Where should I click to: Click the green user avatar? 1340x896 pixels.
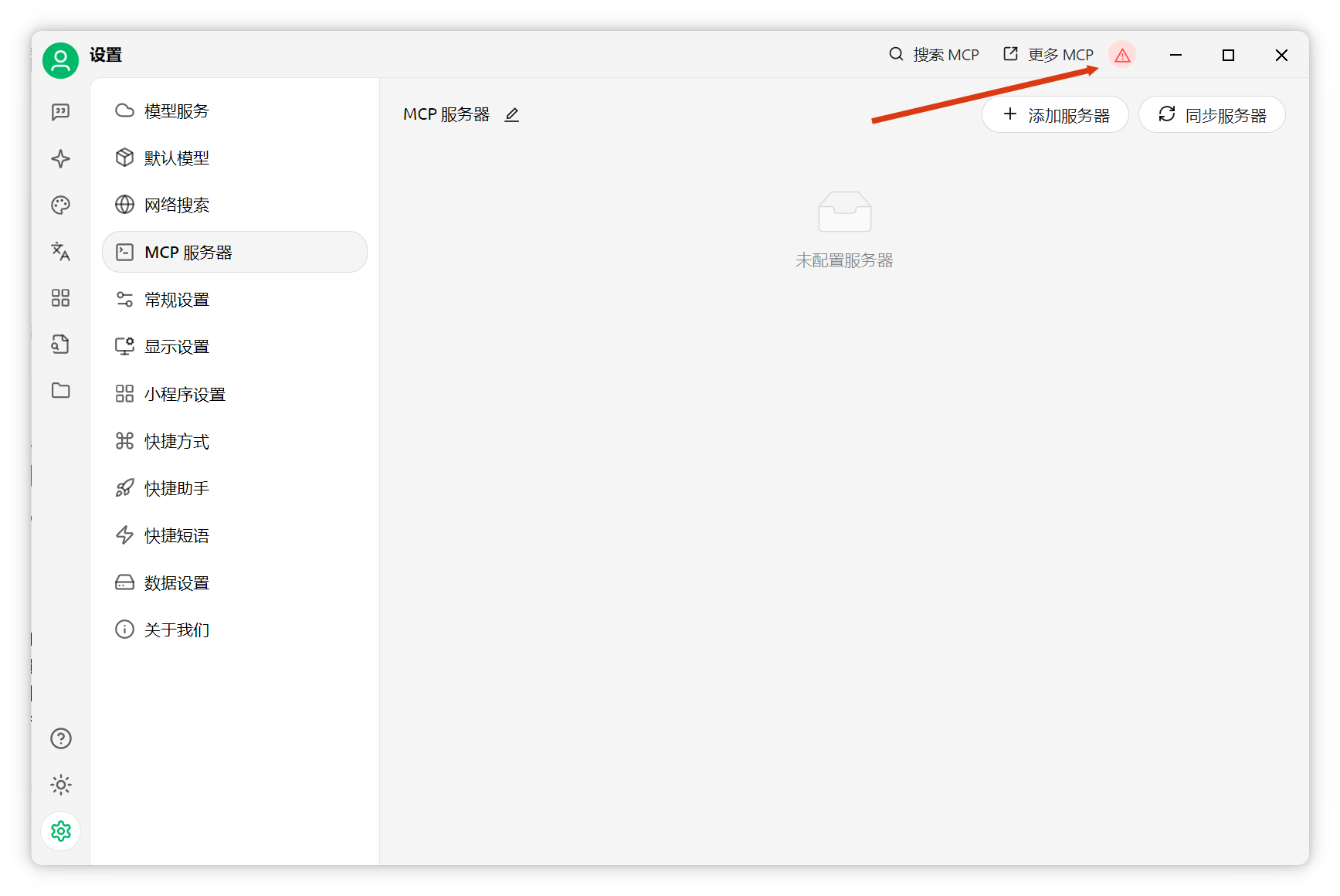point(60,60)
